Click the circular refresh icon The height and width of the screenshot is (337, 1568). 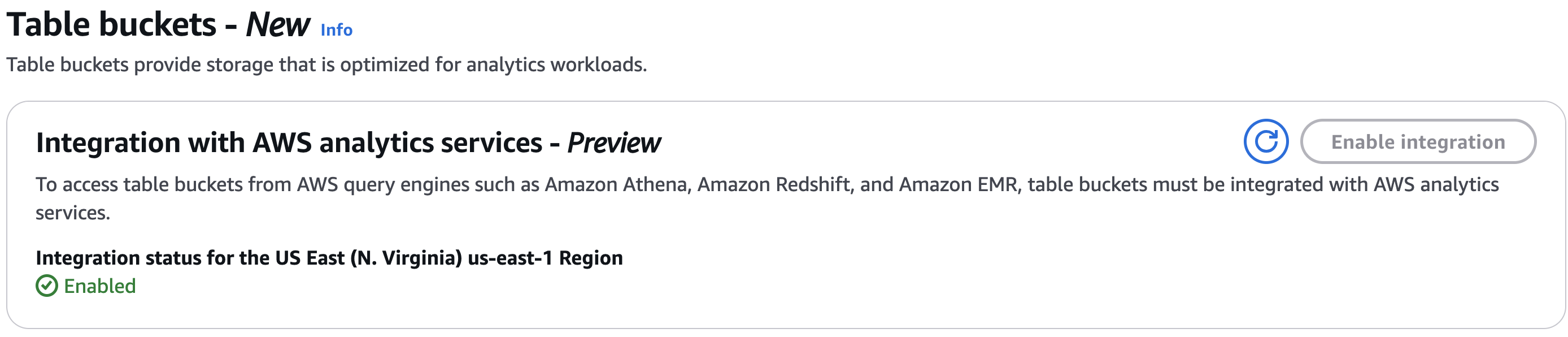point(1265,142)
